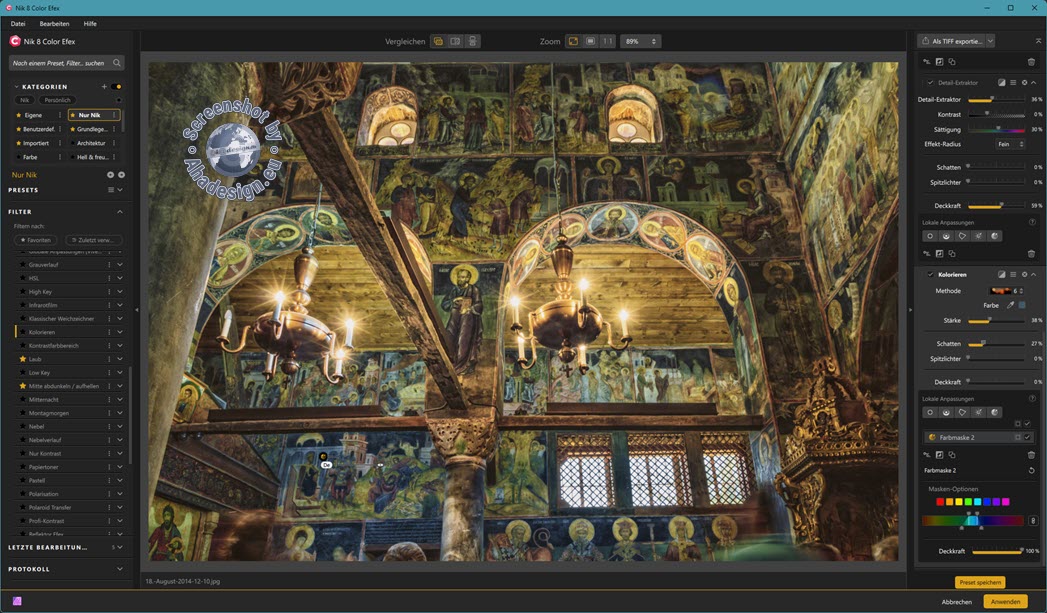Open Effekt-Radius Fein dropdown
This screenshot has width=1047, height=613.
point(1010,144)
